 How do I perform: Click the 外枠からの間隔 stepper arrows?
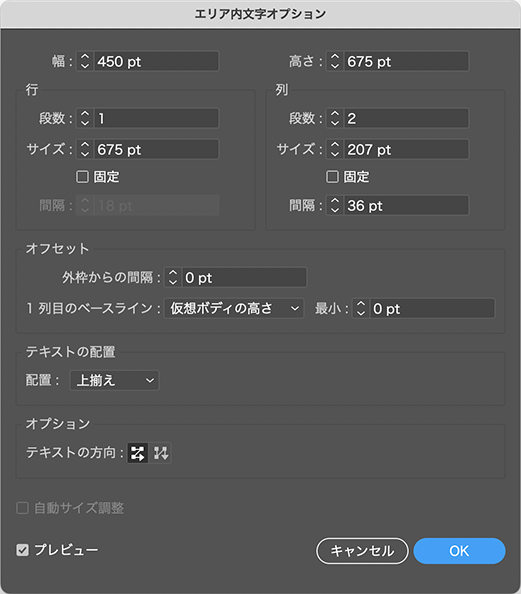pyautogui.click(x=173, y=277)
